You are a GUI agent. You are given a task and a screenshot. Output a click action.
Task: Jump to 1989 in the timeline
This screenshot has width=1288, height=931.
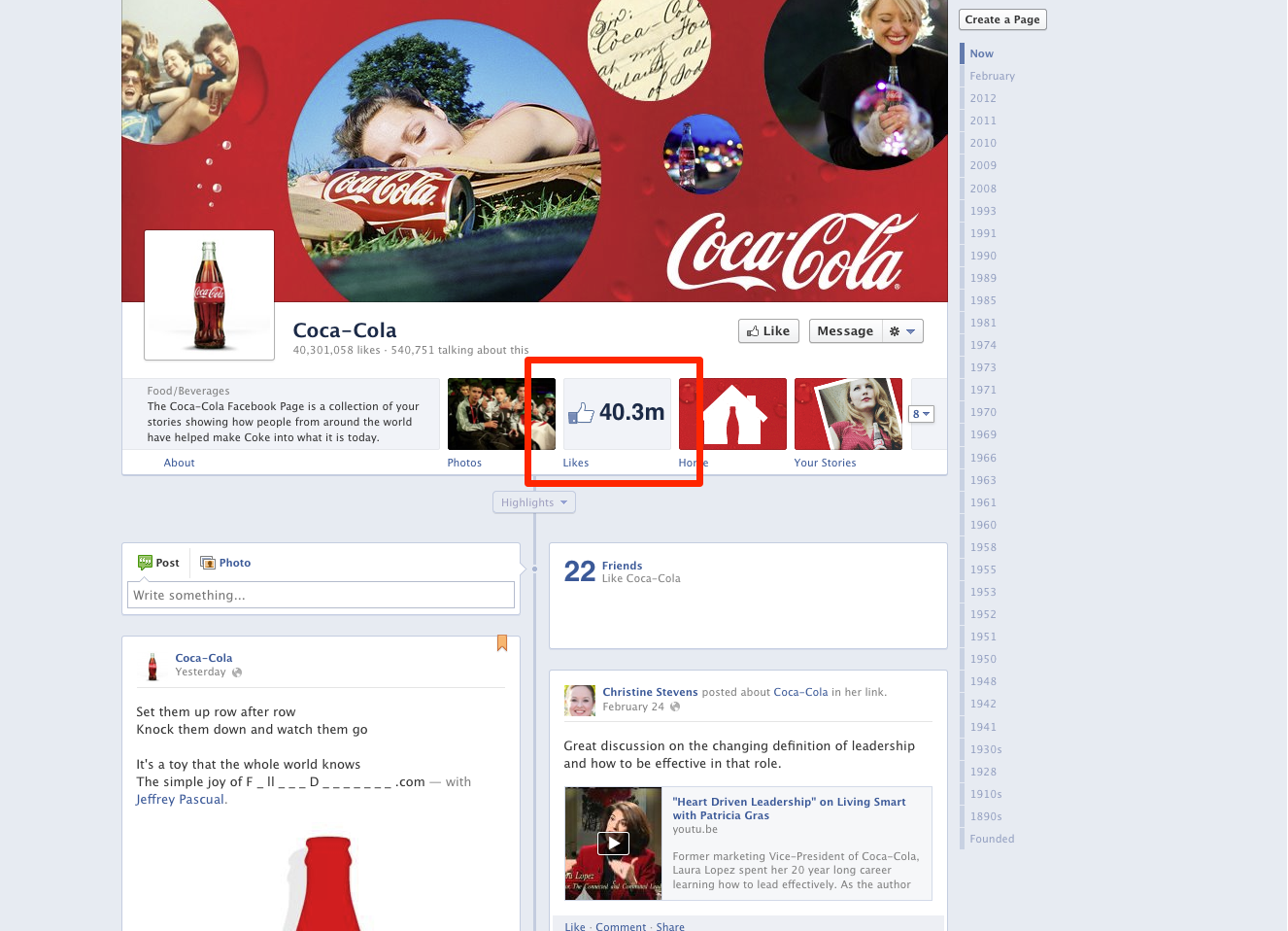point(983,278)
